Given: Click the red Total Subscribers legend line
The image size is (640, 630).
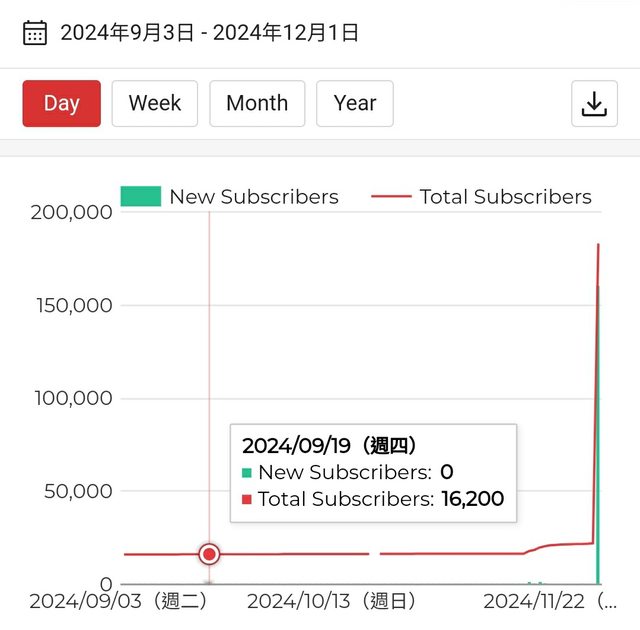Looking at the screenshot, I should 391,197.
